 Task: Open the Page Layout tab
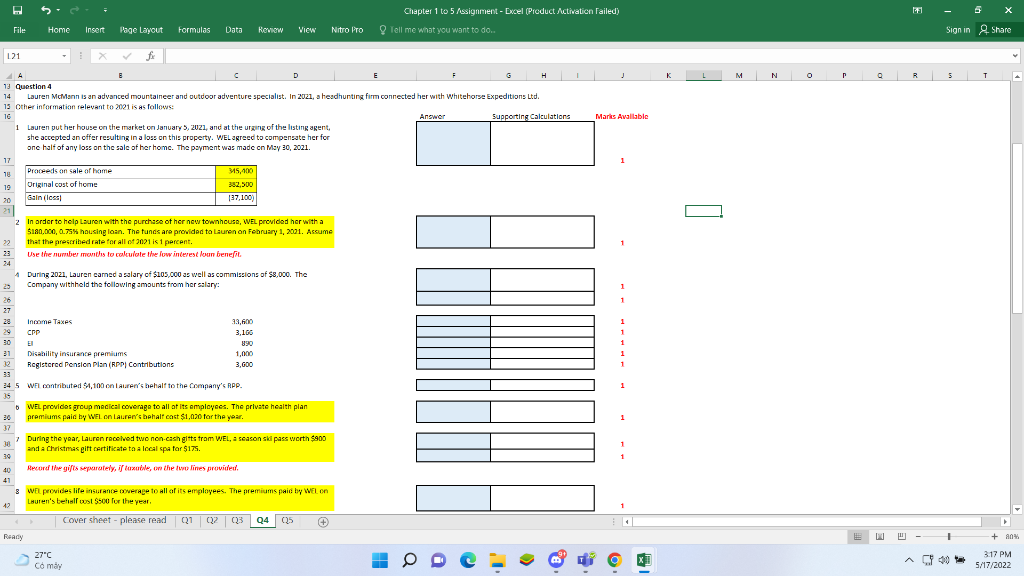pos(141,30)
